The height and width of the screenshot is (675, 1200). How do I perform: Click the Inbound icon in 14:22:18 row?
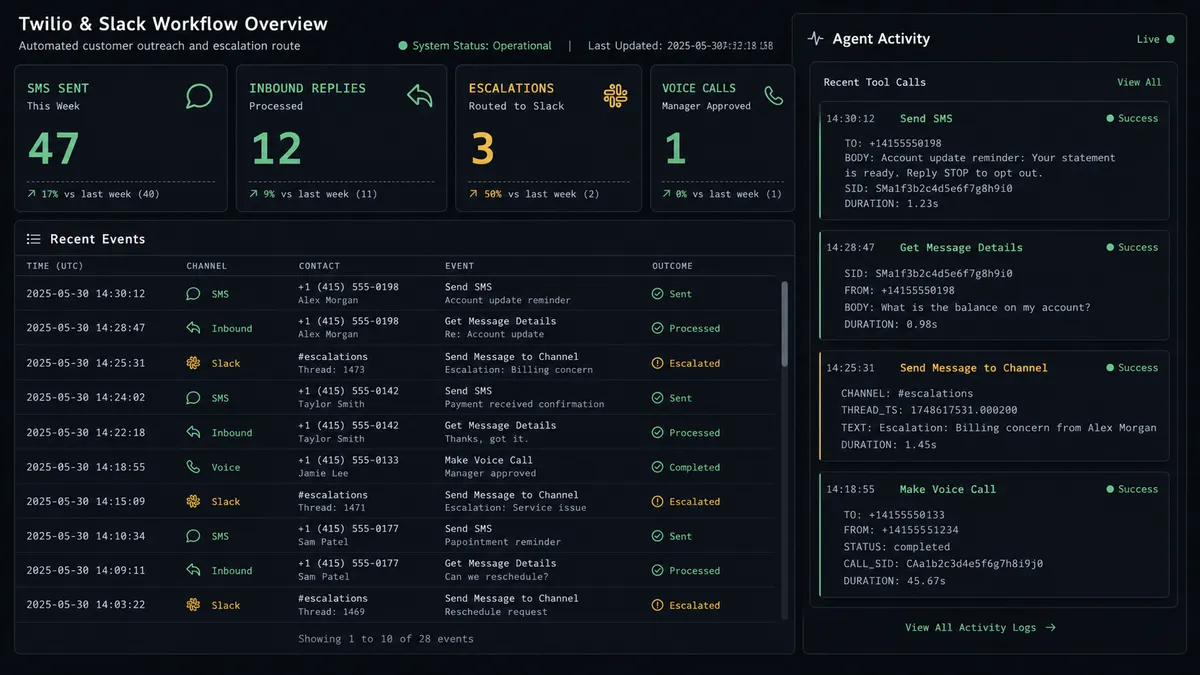coord(193,433)
